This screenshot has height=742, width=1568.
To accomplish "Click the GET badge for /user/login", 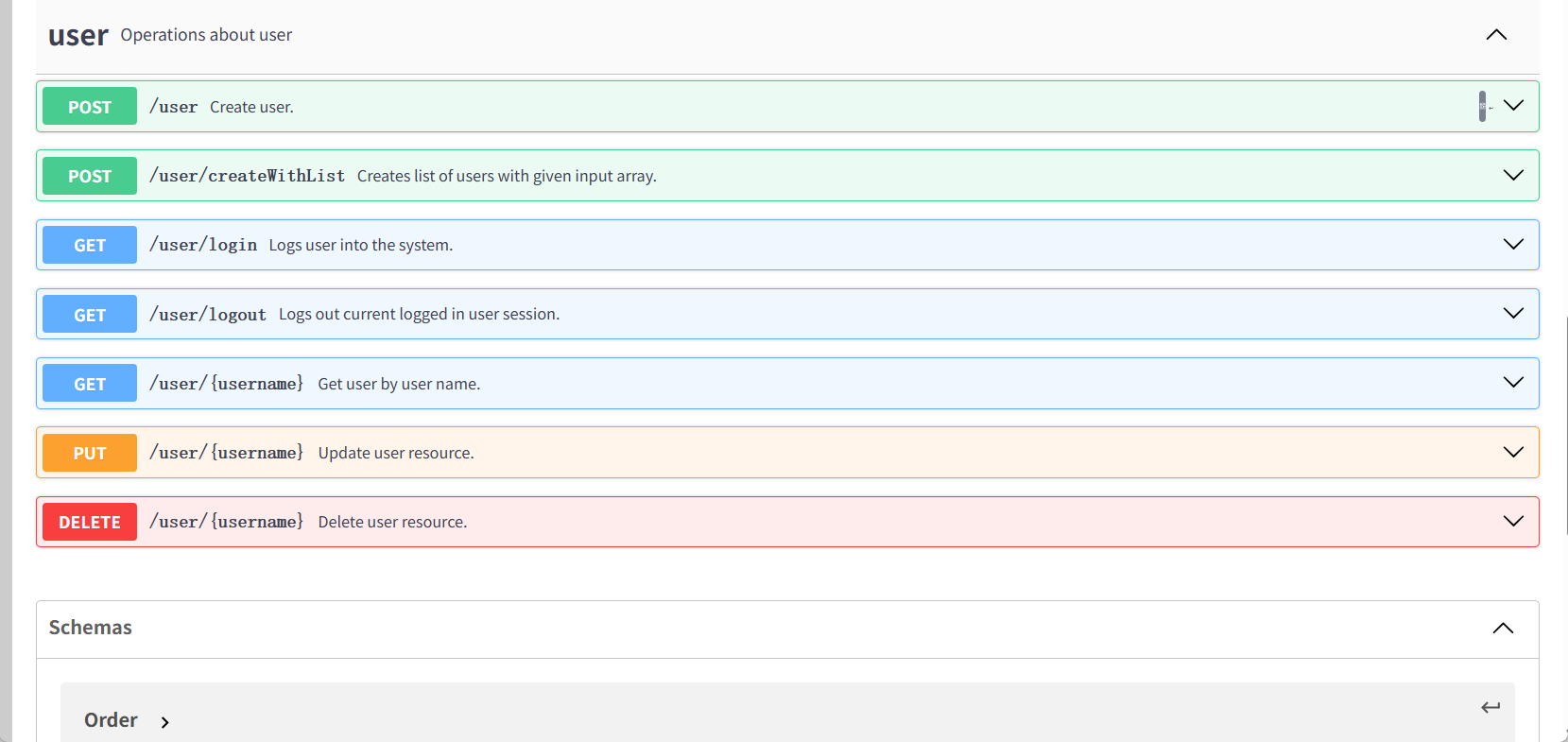I will pyautogui.click(x=90, y=245).
